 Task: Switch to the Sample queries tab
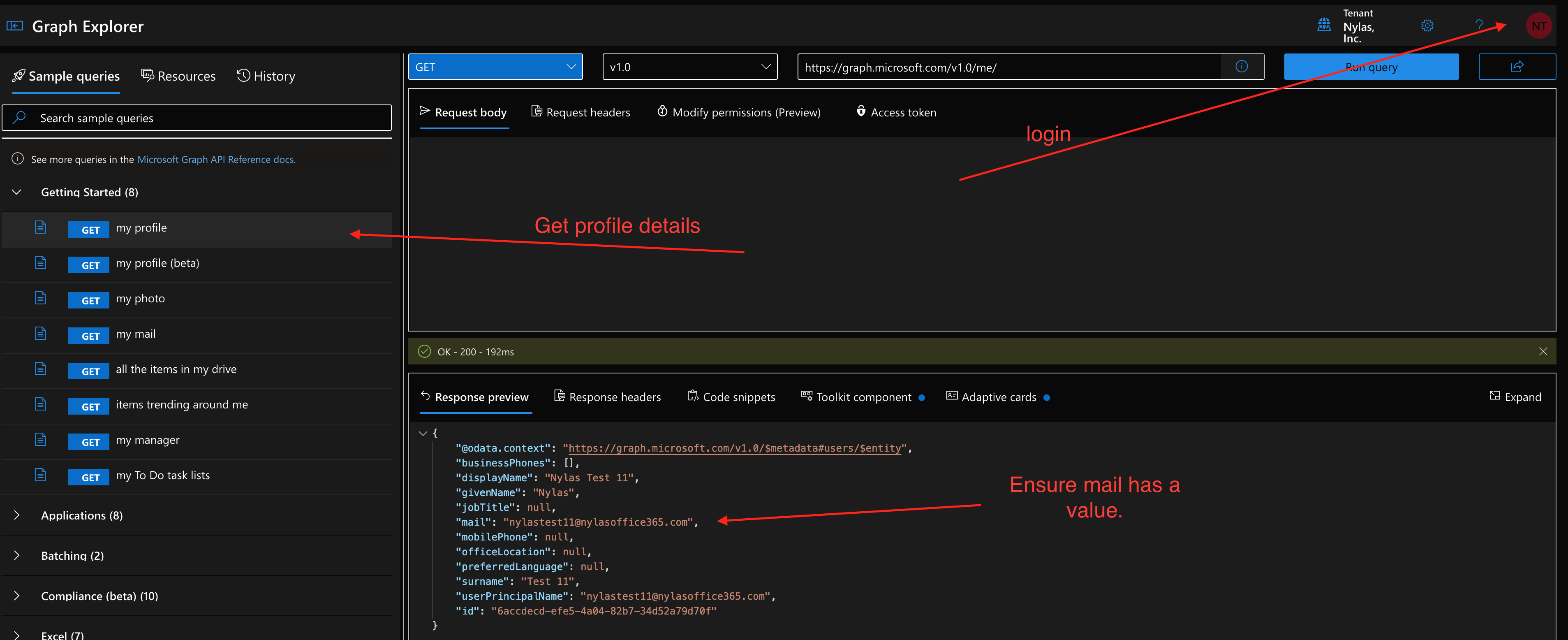(x=66, y=76)
